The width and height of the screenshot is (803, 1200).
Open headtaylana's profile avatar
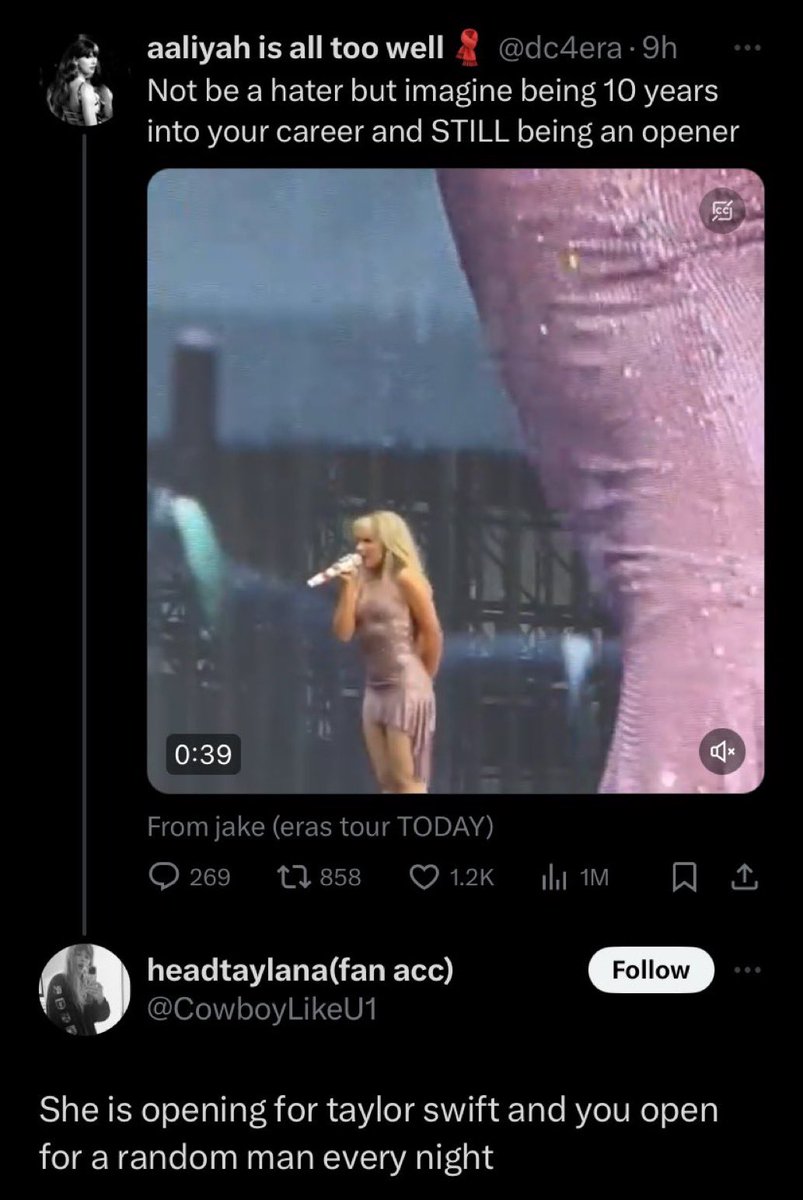click(x=84, y=990)
